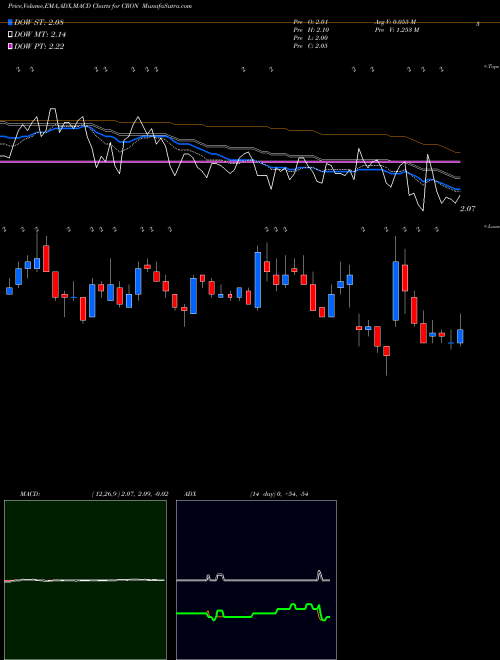Click the 'ADX' panel heading

(x=190, y=494)
